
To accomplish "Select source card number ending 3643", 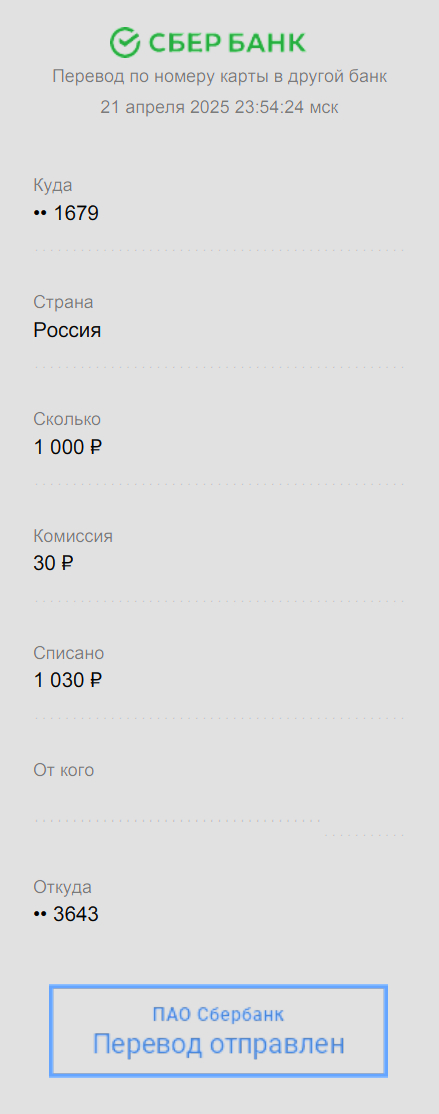I will [66, 914].
